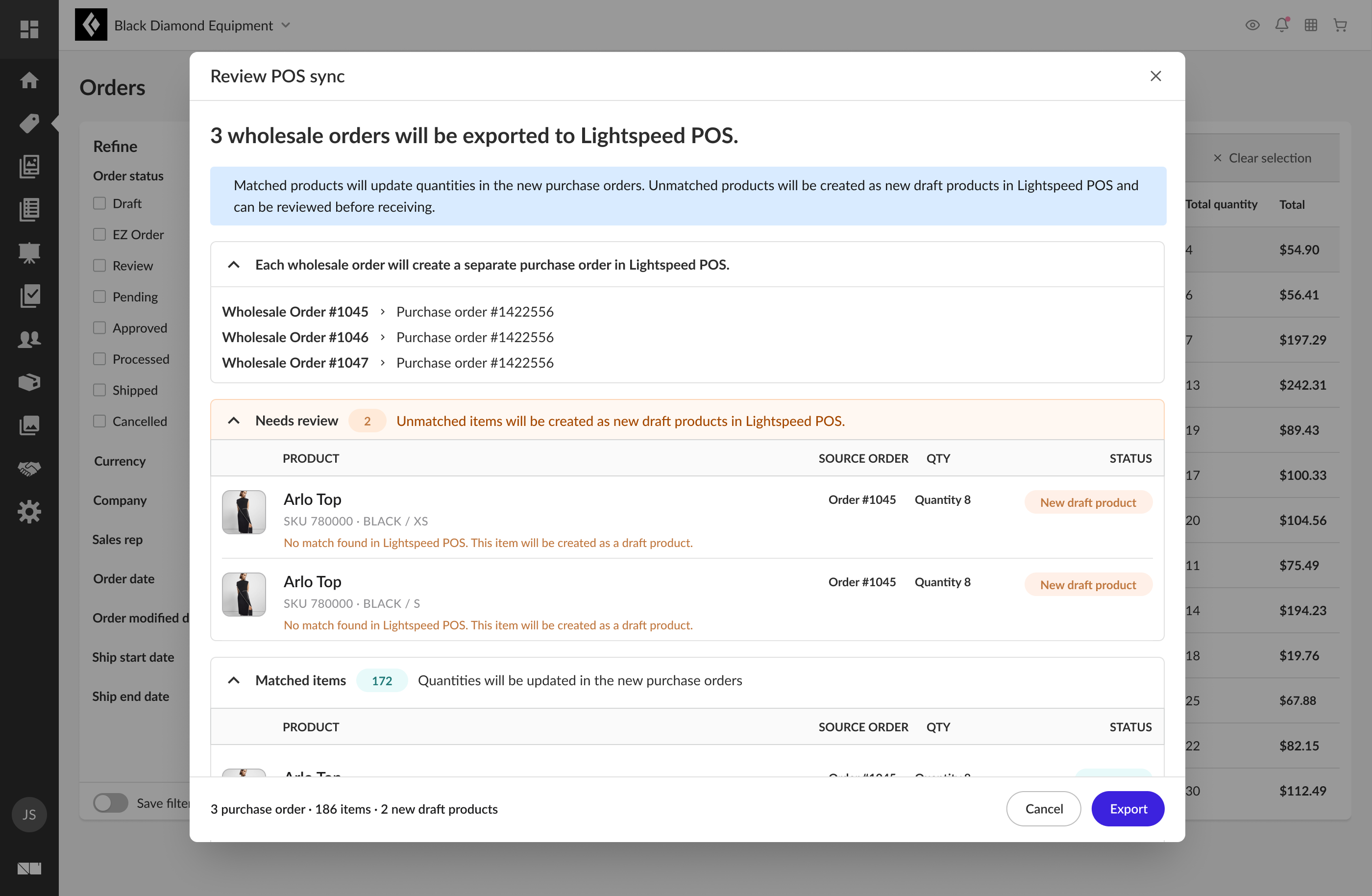Collapse the Needs review section
This screenshot has width=1372, height=896.
click(x=233, y=421)
